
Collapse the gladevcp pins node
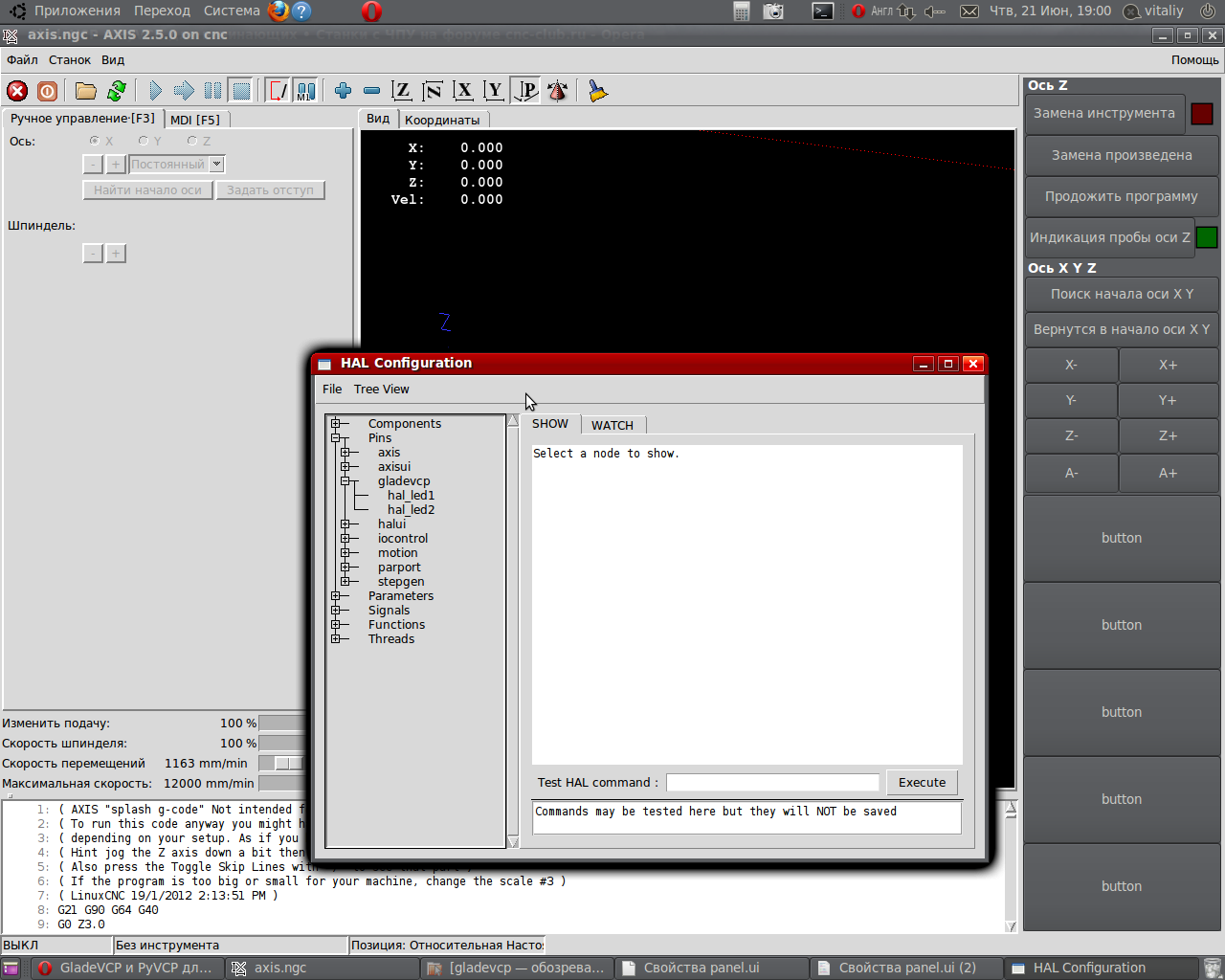pyautogui.click(x=345, y=481)
